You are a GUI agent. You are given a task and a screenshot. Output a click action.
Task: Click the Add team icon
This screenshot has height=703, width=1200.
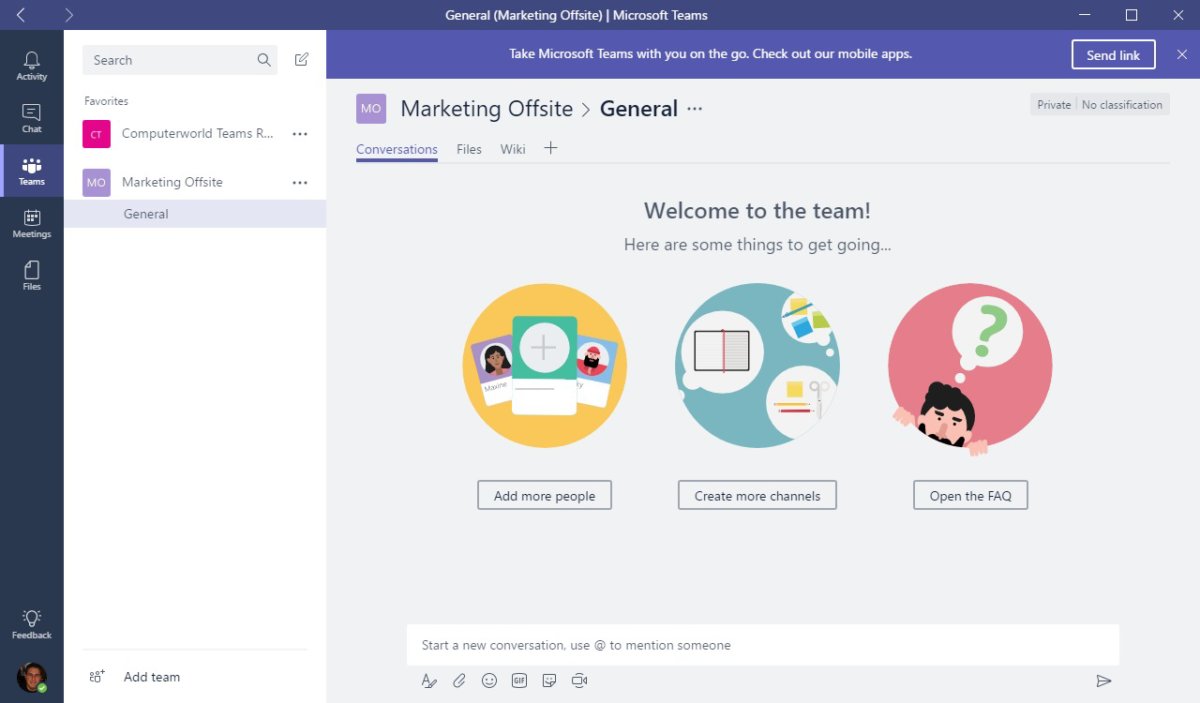click(97, 677)
